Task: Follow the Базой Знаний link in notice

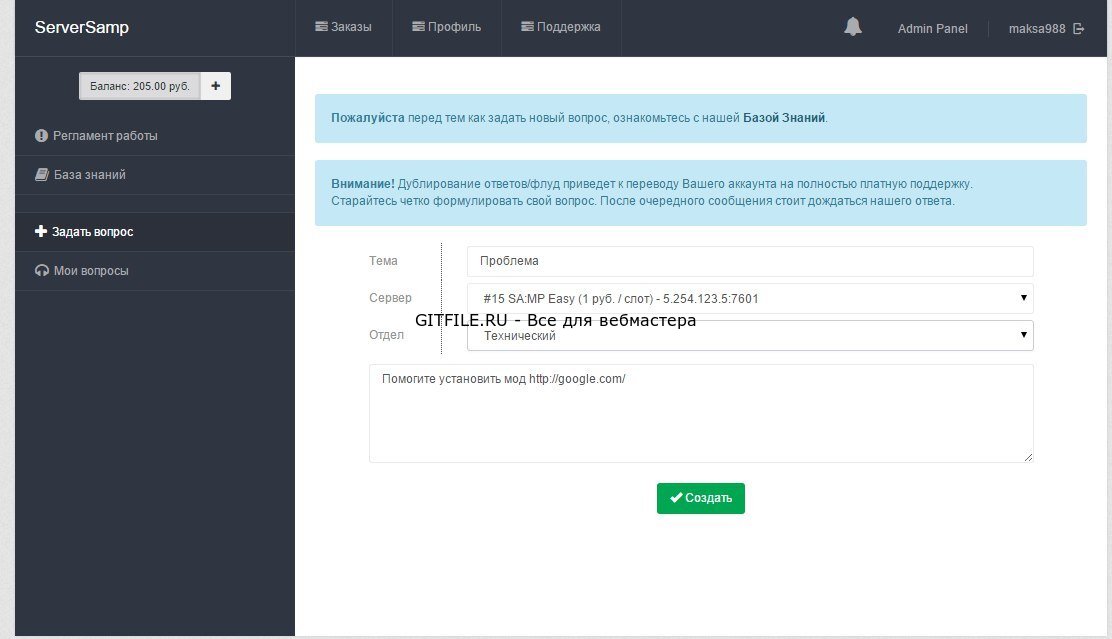Action: tap(784, 118)
